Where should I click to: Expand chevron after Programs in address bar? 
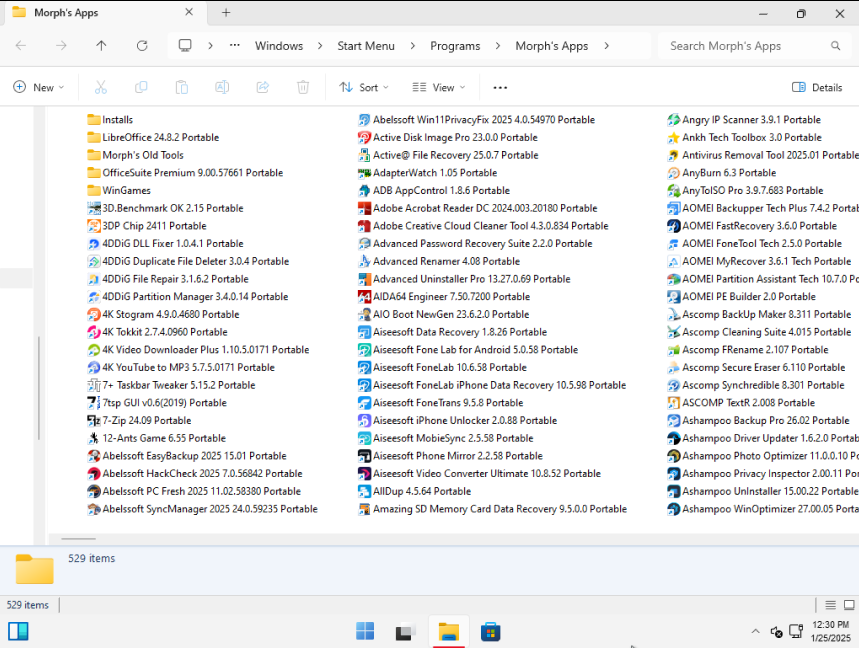point(497,45)
